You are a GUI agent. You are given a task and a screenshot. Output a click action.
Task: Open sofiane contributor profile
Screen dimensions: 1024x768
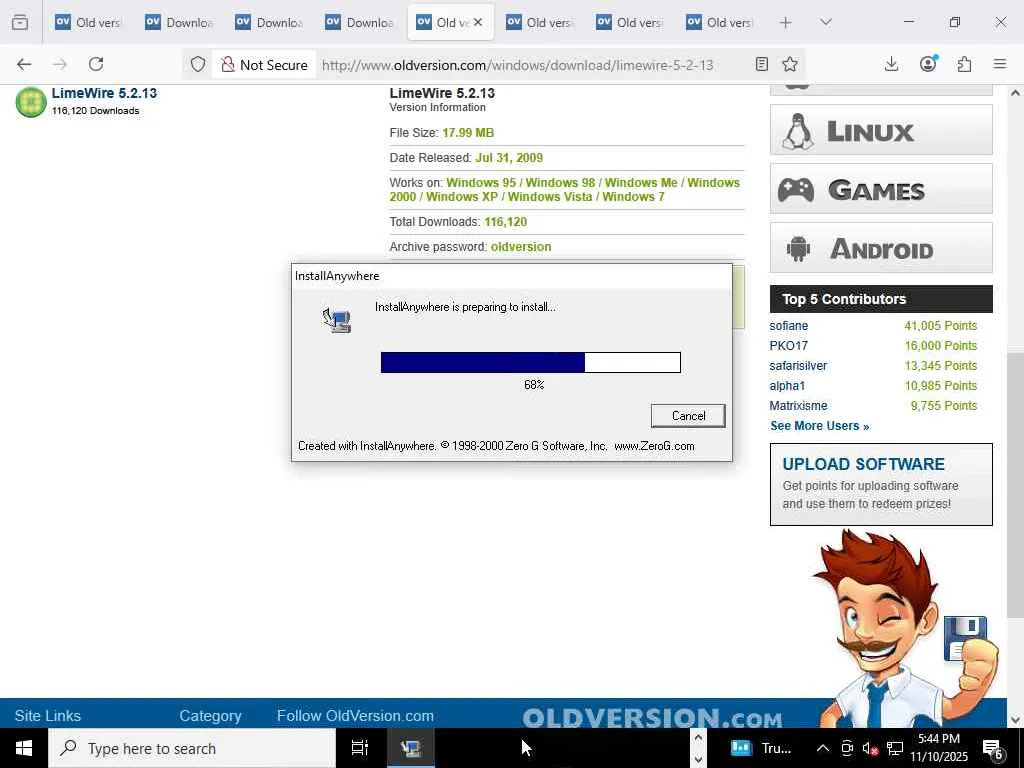click(x=788, y=325)
